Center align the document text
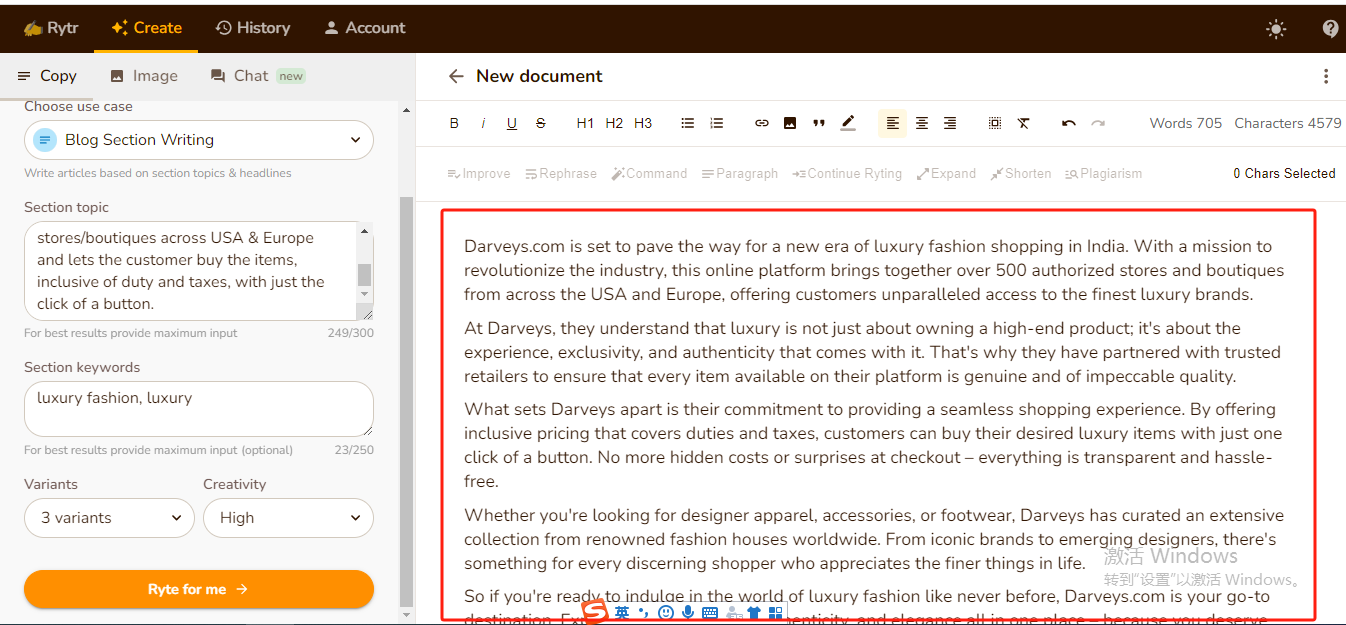Image resolution: width=1346 pixels, height=625 pixels. click(x=922, y=123)
